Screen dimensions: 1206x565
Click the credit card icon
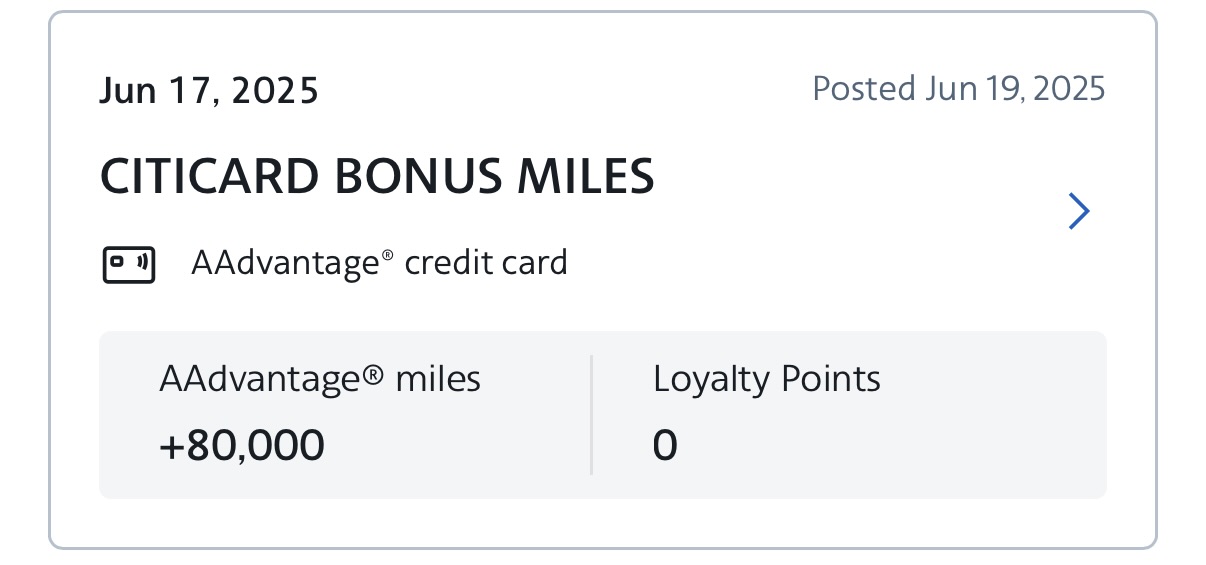129,265
